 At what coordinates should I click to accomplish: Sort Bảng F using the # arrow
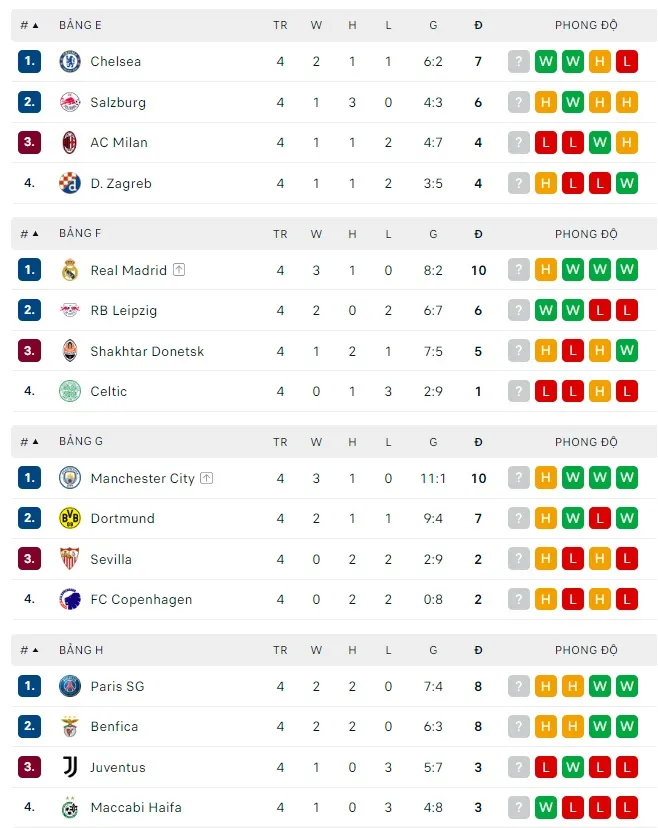coord(30,233)
